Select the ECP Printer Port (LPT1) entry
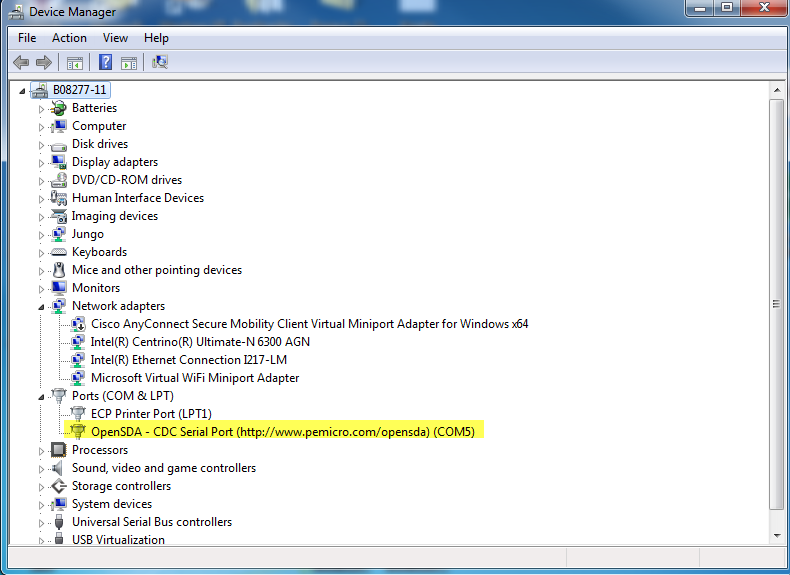This screenshot has height=575, width=790. point(151,414)
